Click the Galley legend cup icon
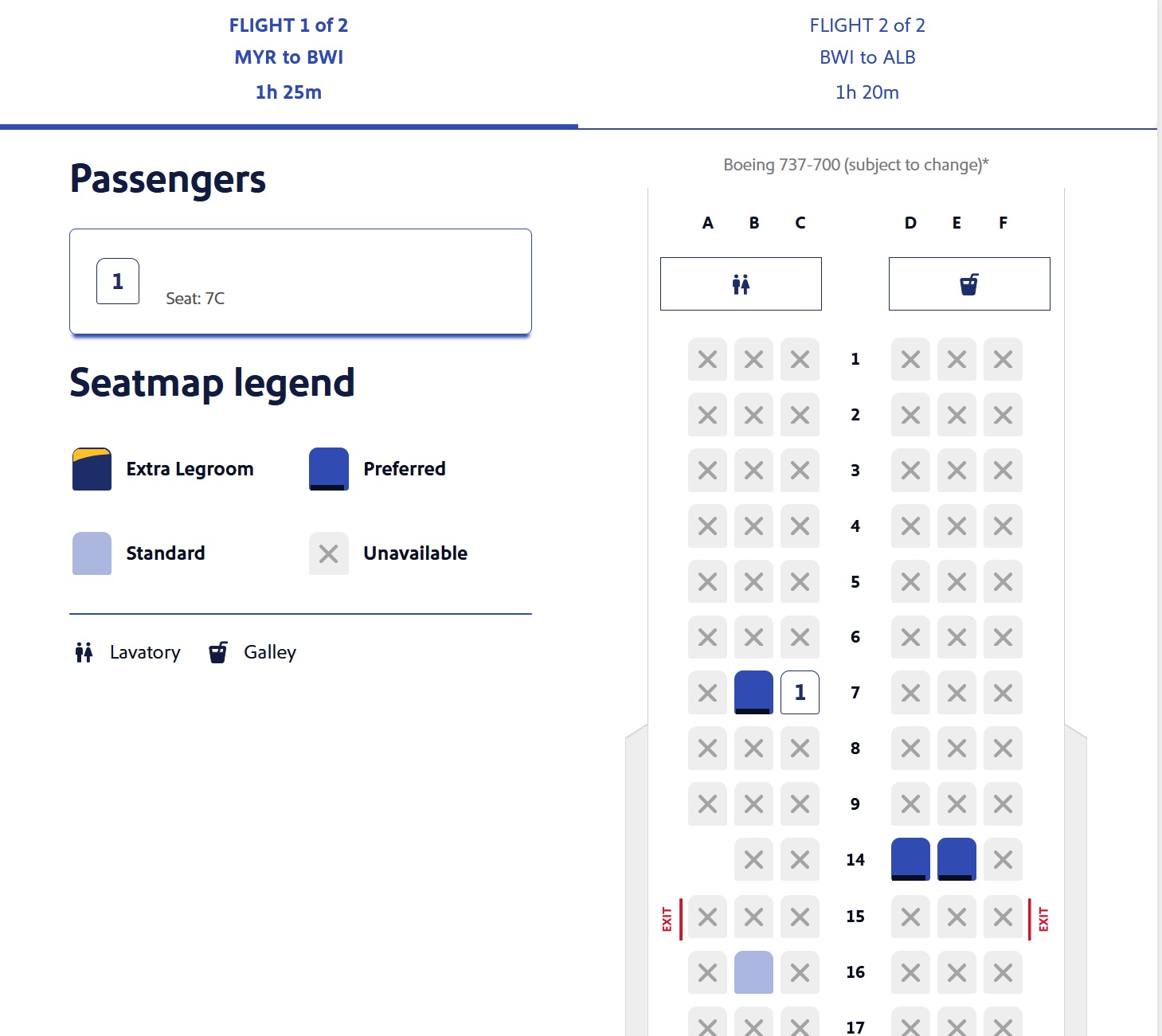Viewport: 1162px width, 1036px height. [218, 653]
